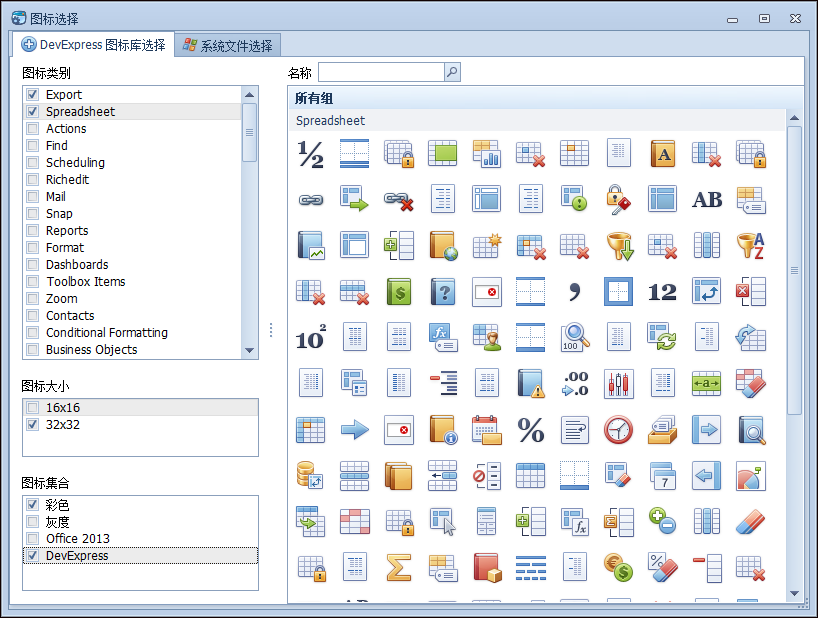Pick the orange book with letter A icon
The width and height of the screenshot is (818, 618).
coord(663,154)
